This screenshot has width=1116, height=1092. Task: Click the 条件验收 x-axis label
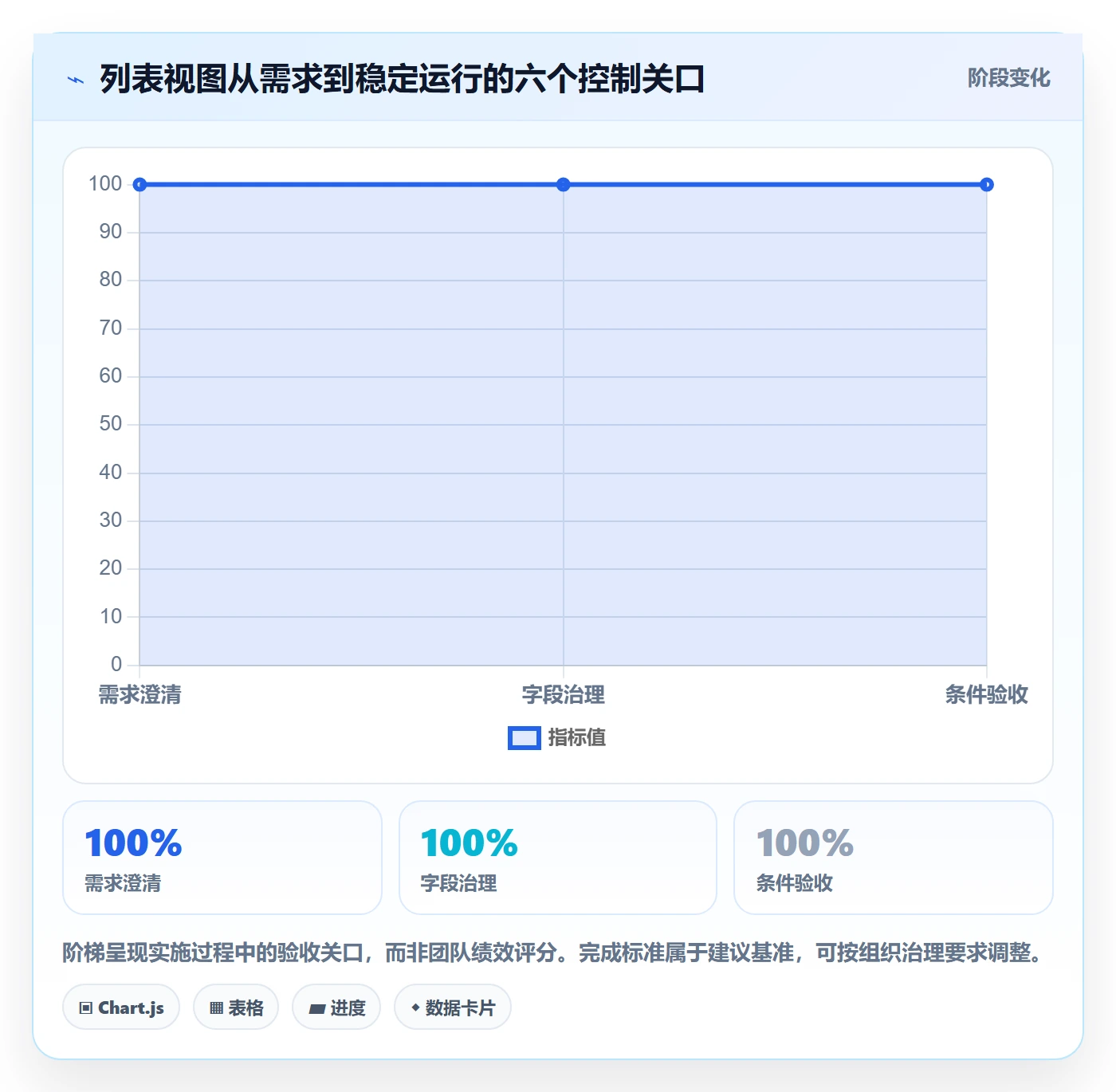tap(987, 695)
